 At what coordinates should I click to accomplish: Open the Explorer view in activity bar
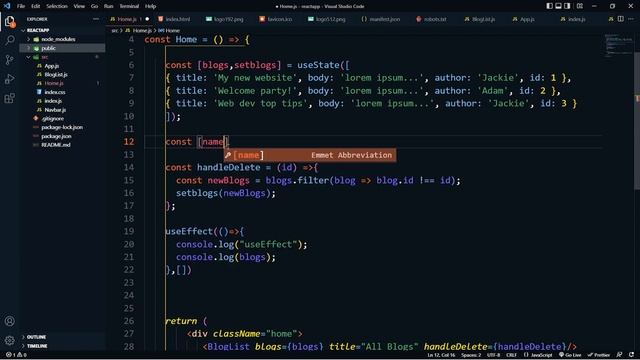pos(10,21)
